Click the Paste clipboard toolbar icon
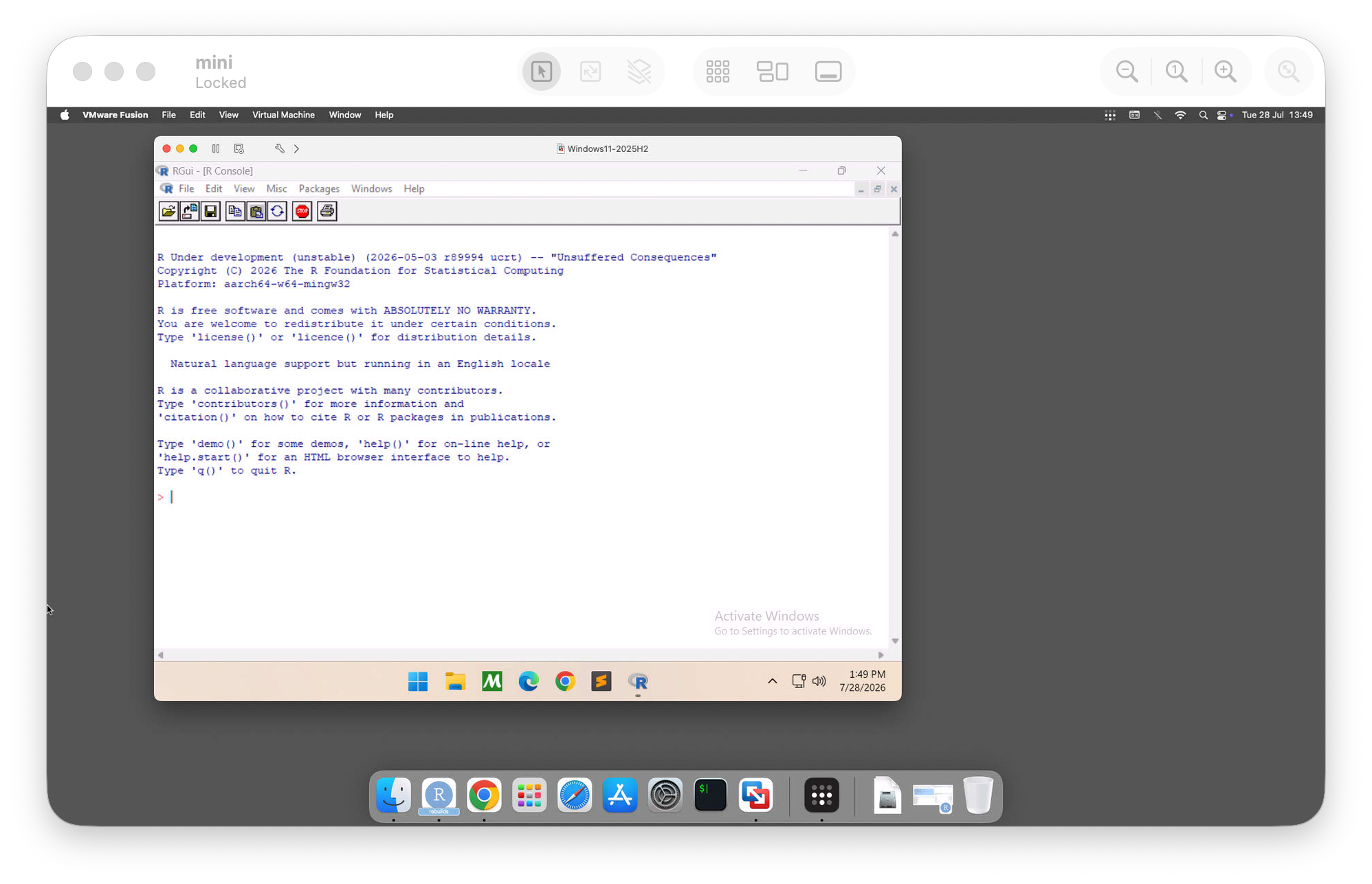Screen dimensions: 1372x884 (256, 211)
